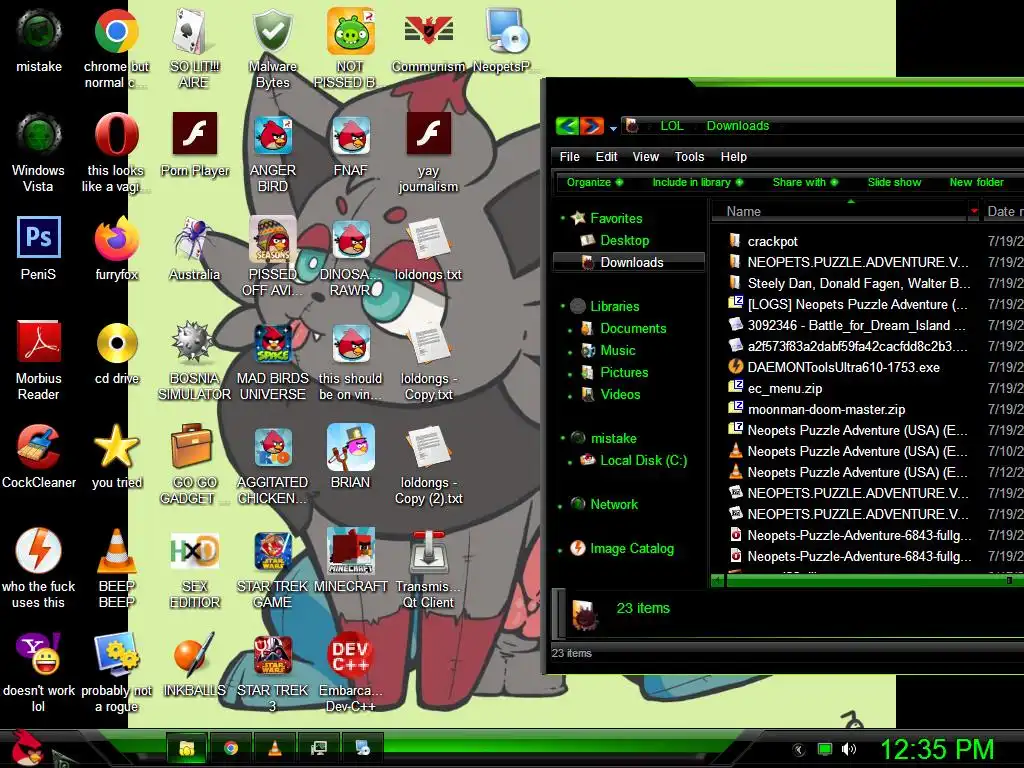Open the Organize dropdown
This screenshot has height=768, width=1024.
coord(595,182)
